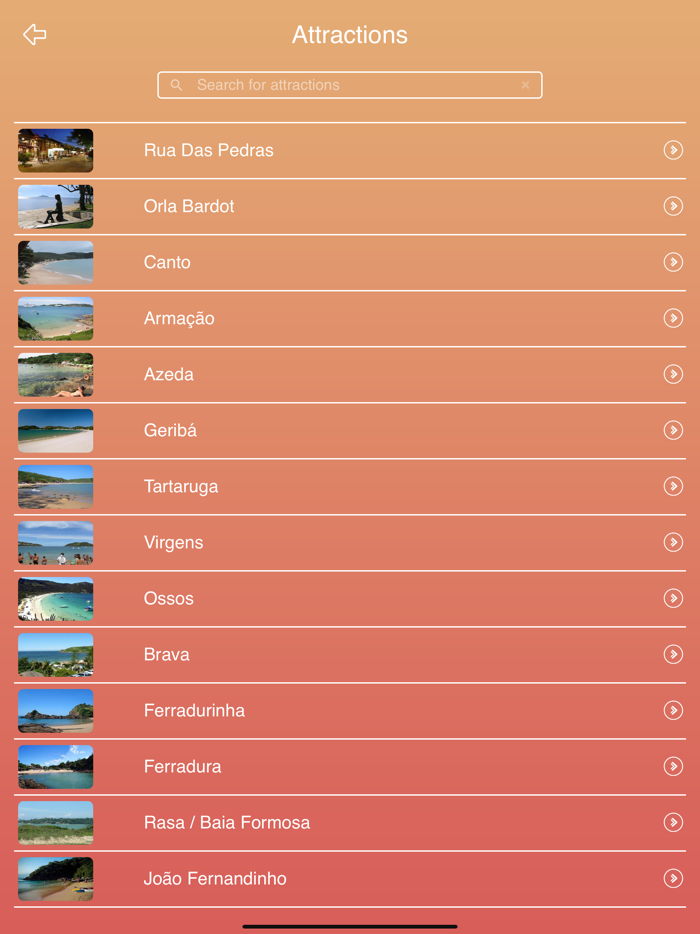
Task: Open details arrow for Ossos
Action: (x=672, y=599)
